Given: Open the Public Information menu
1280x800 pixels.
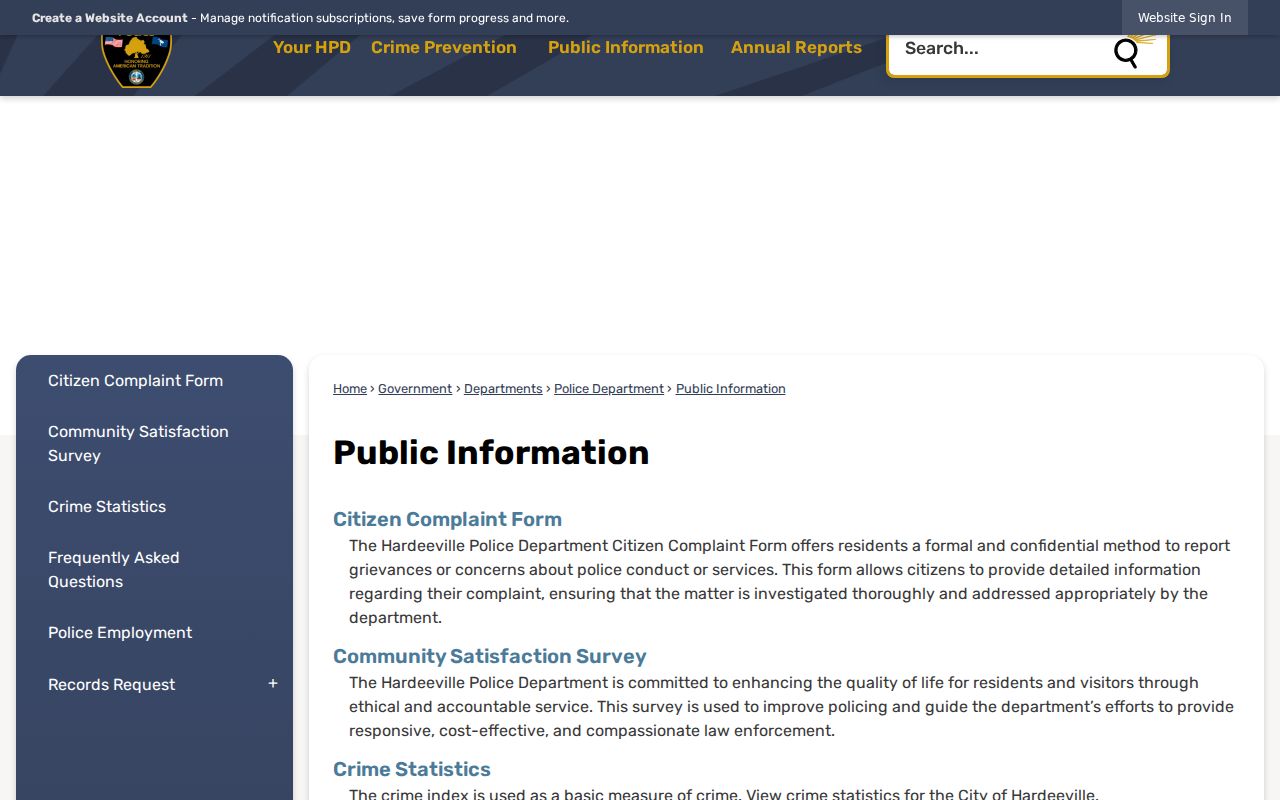Looking at the screenshot, I should coord(626,47).
